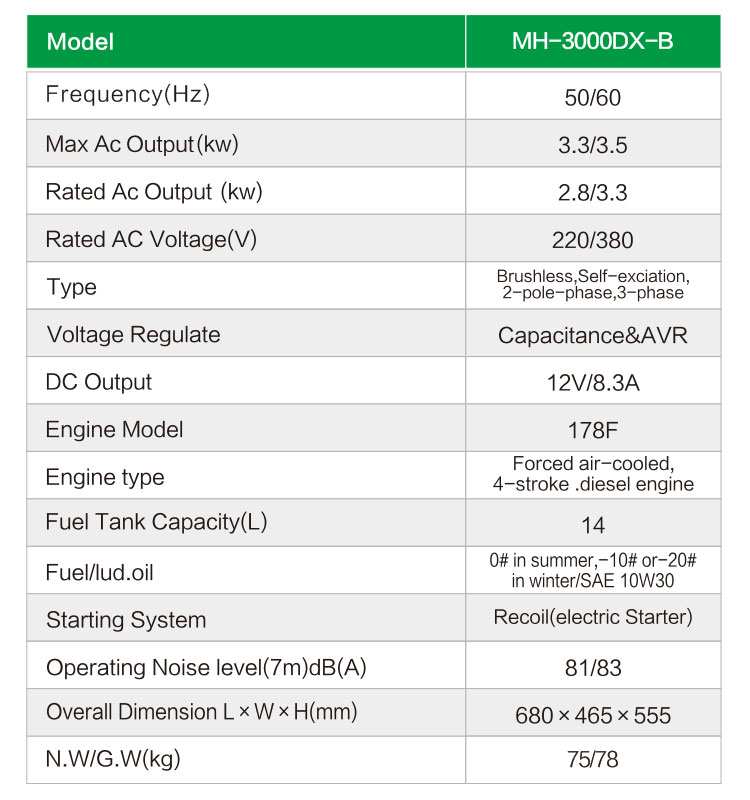
Task: Click the Max Ac Output(kw) label
Action: (142, 144)
